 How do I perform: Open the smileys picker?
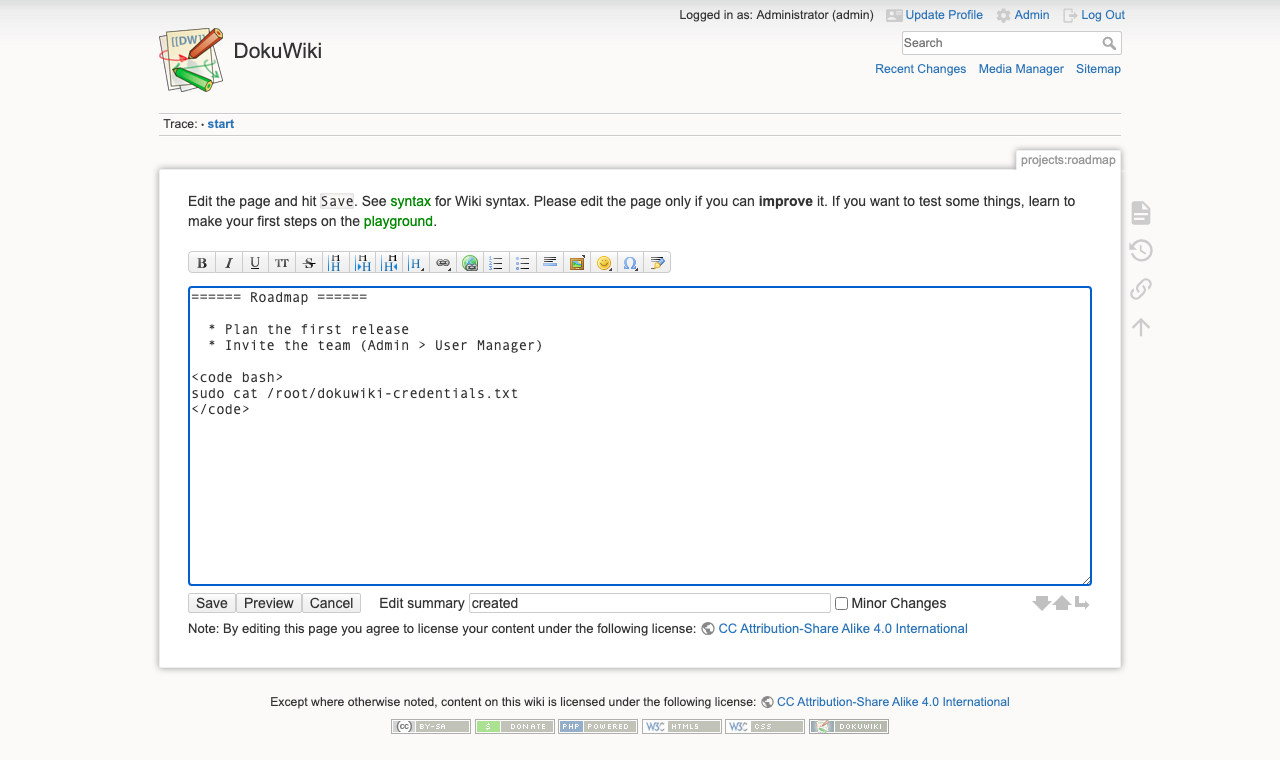tap(604, 263)
